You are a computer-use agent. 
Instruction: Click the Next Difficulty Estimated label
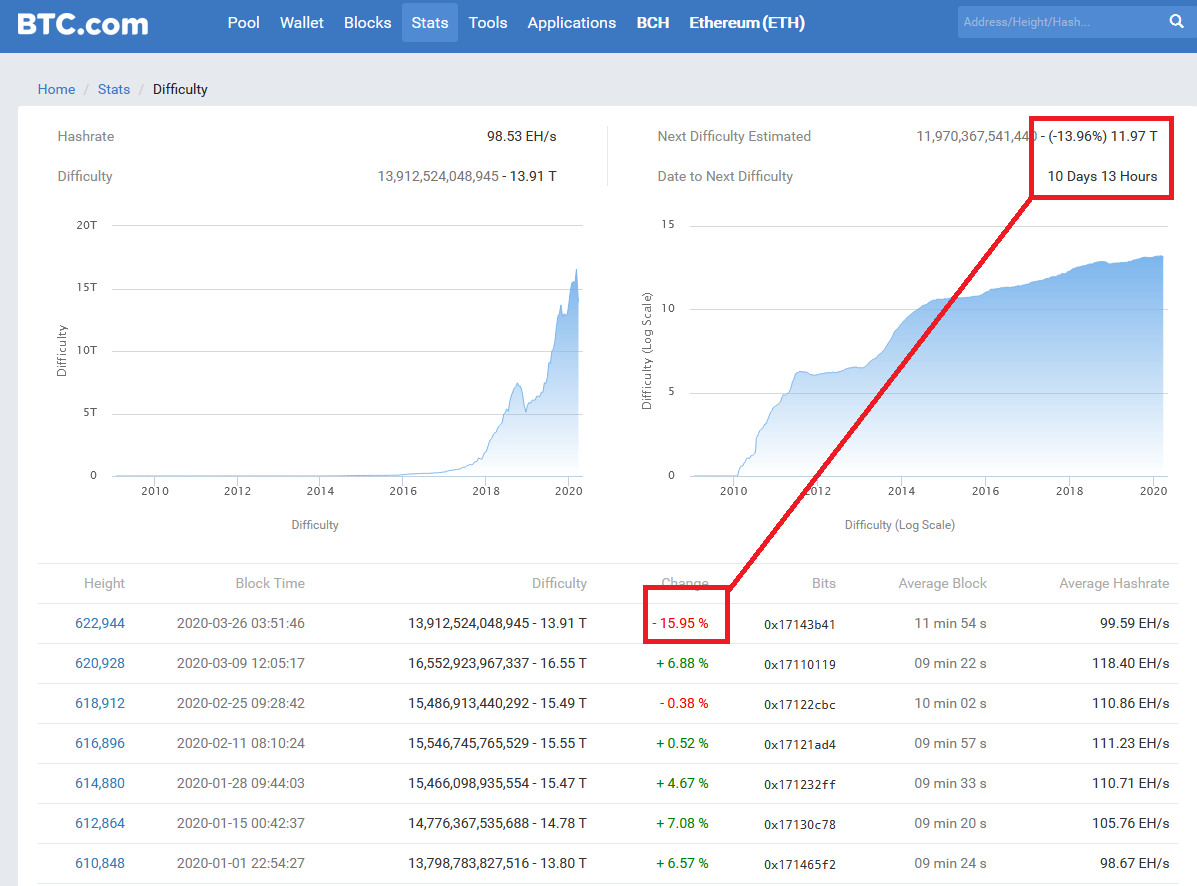(x=734, y=137)
